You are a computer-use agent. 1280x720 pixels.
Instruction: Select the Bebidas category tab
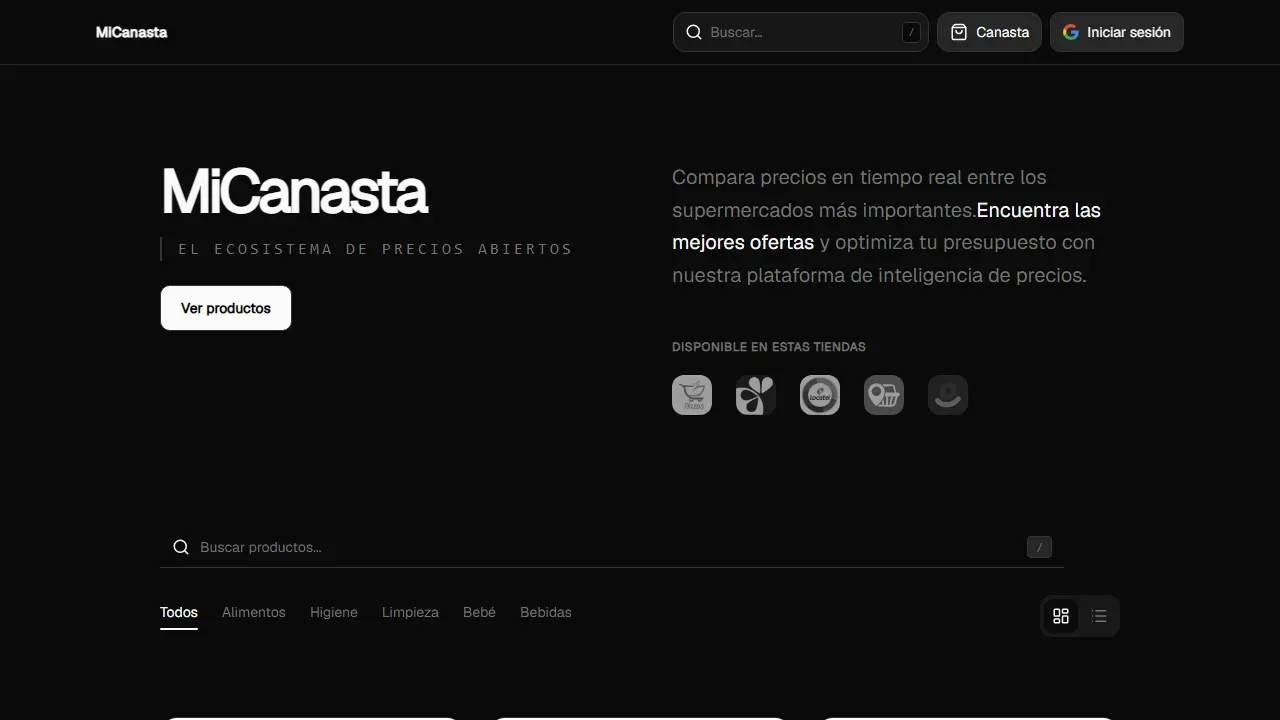click(x=546, y=612)
